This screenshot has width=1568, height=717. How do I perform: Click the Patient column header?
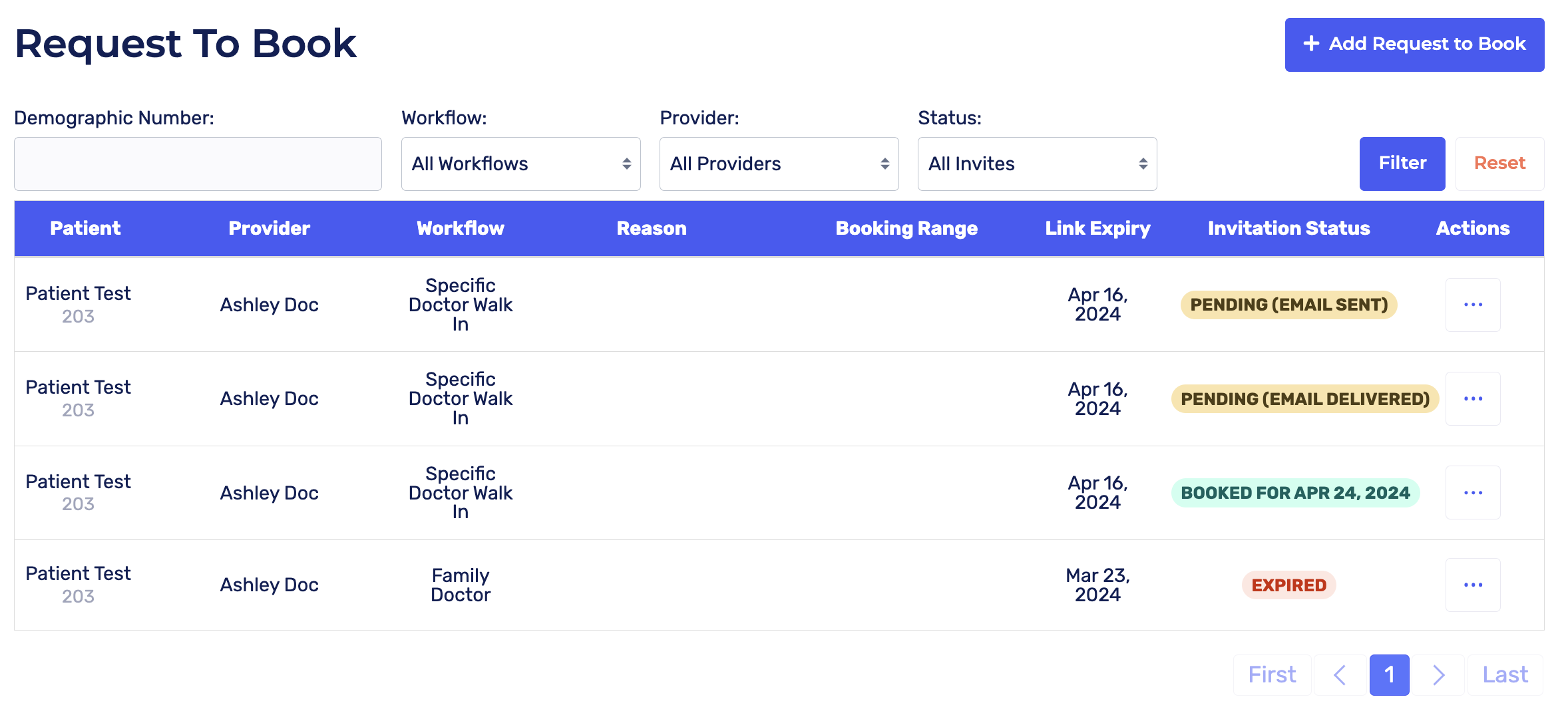[x=85, y=228]
